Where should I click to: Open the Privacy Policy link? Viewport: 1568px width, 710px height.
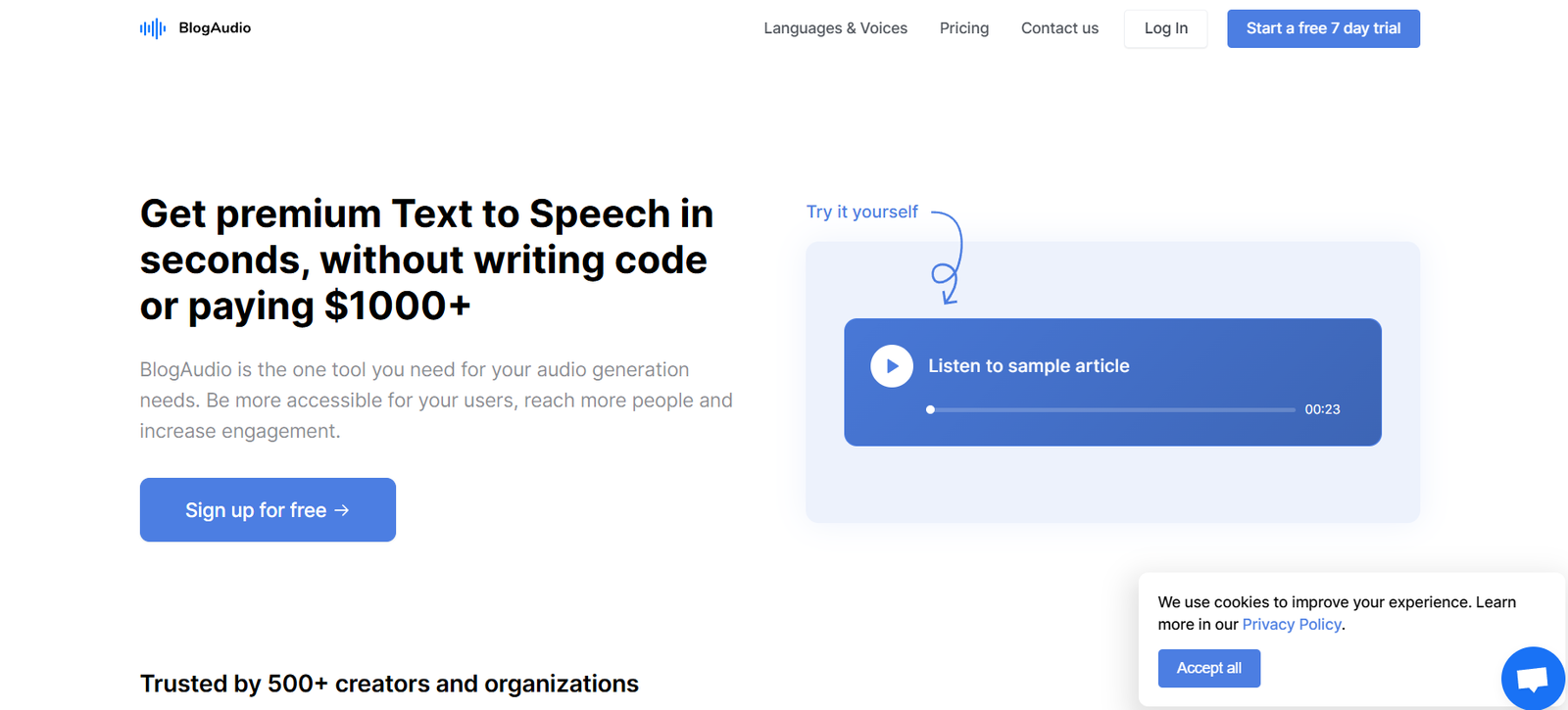click(x=1291, y=625)
